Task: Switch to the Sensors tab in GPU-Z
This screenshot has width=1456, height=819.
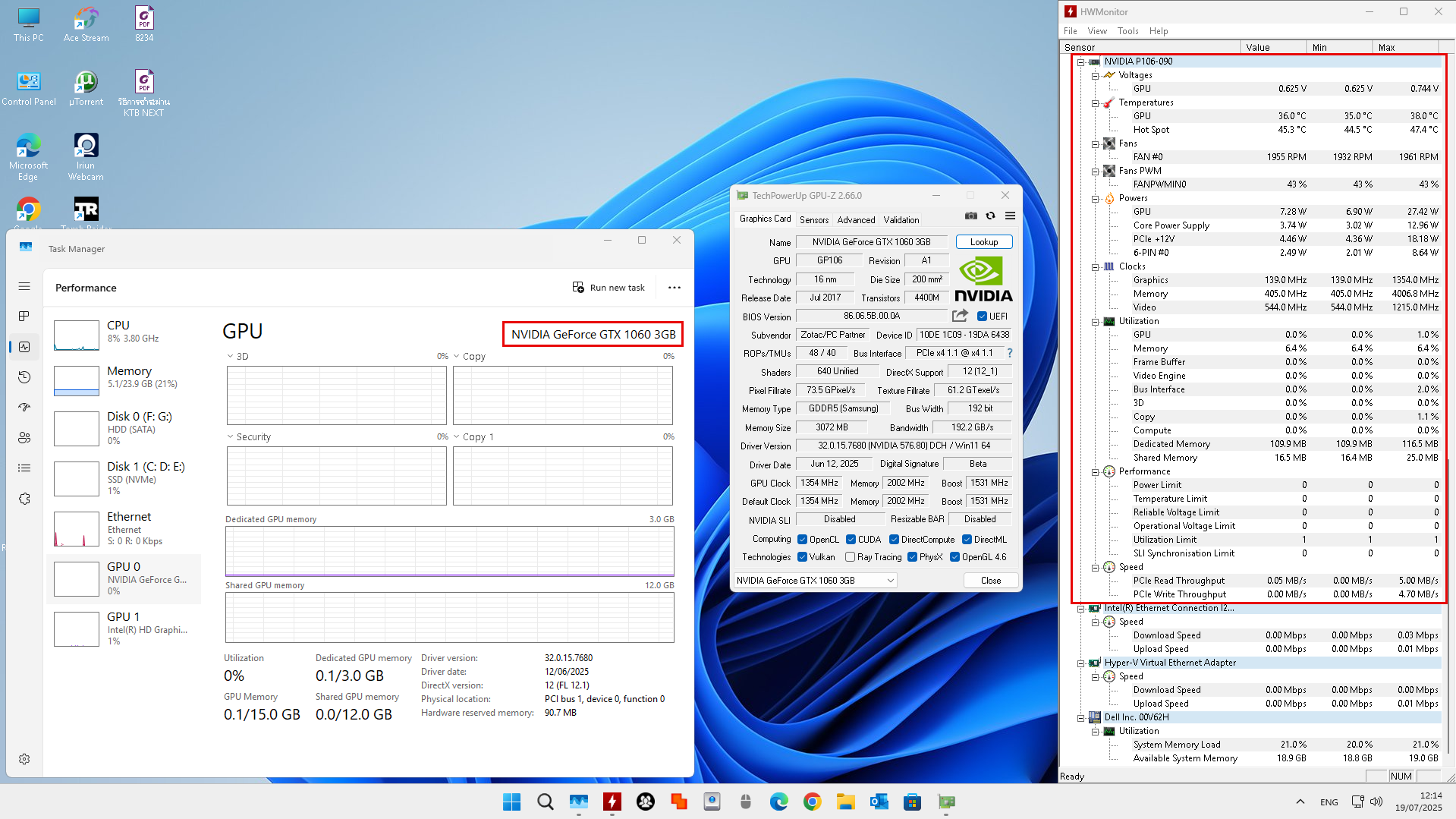Action: [813, 220]
